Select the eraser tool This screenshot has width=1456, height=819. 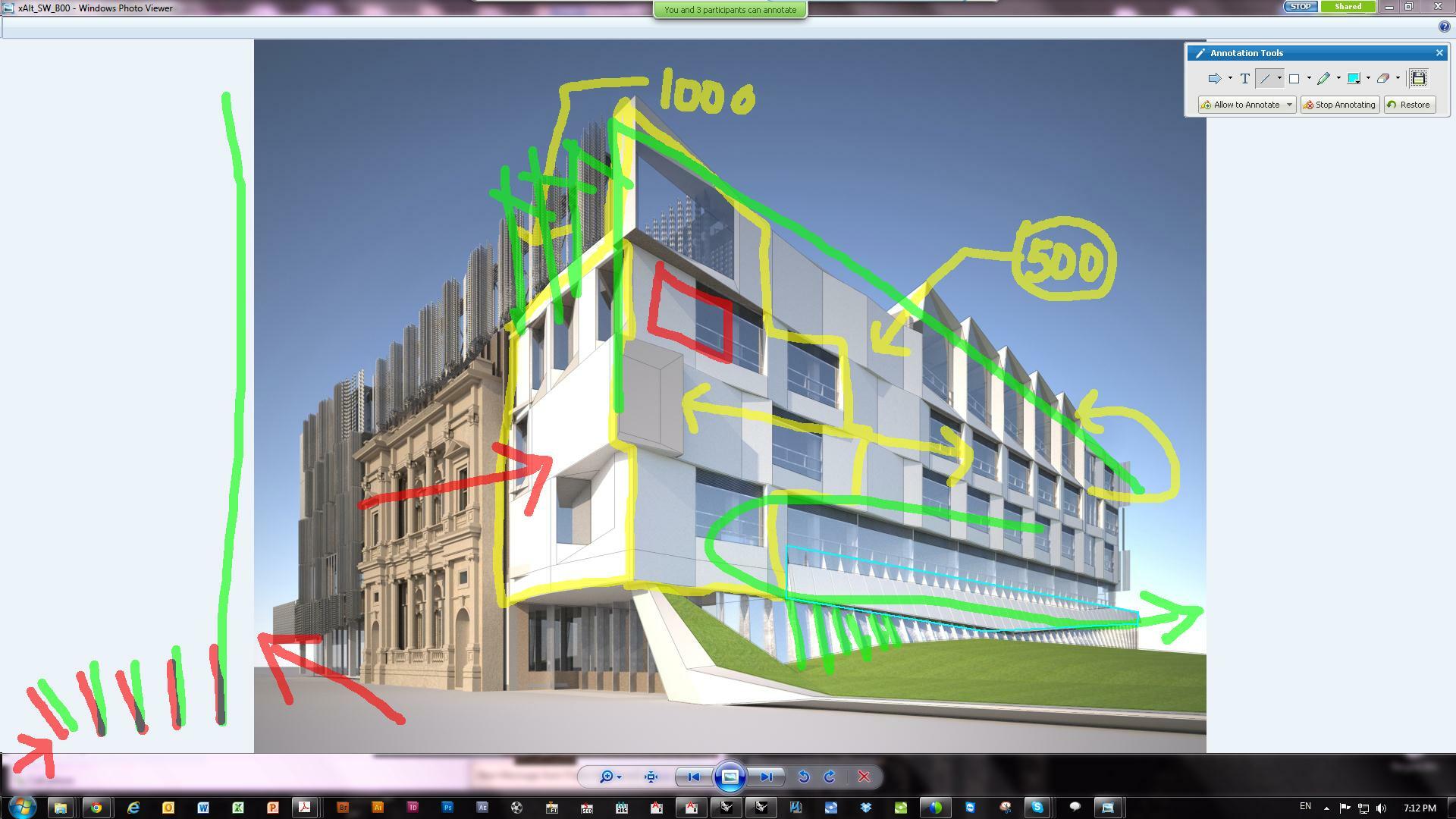(x=1383, y=78)
